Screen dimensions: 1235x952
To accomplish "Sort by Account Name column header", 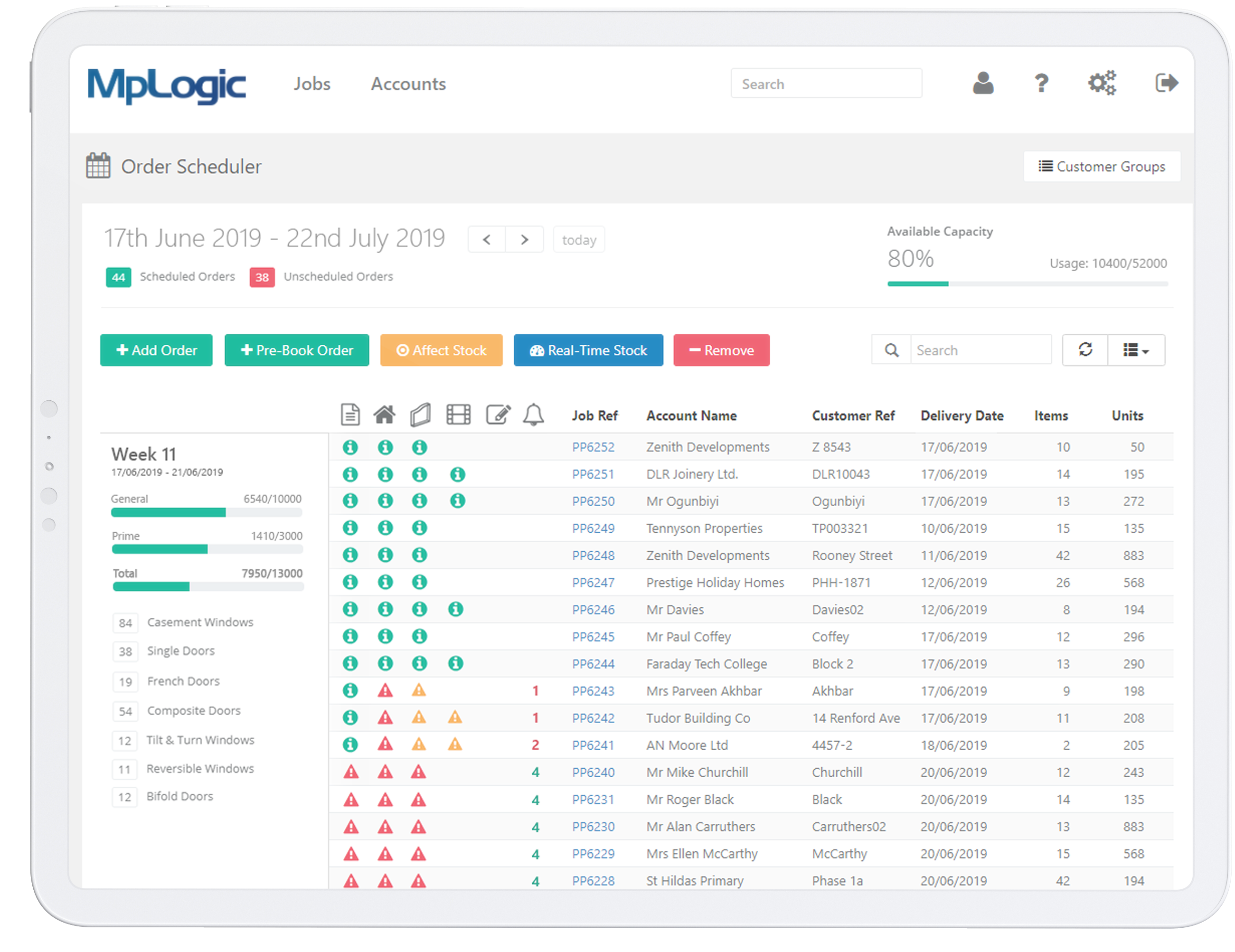I will 692,415.
